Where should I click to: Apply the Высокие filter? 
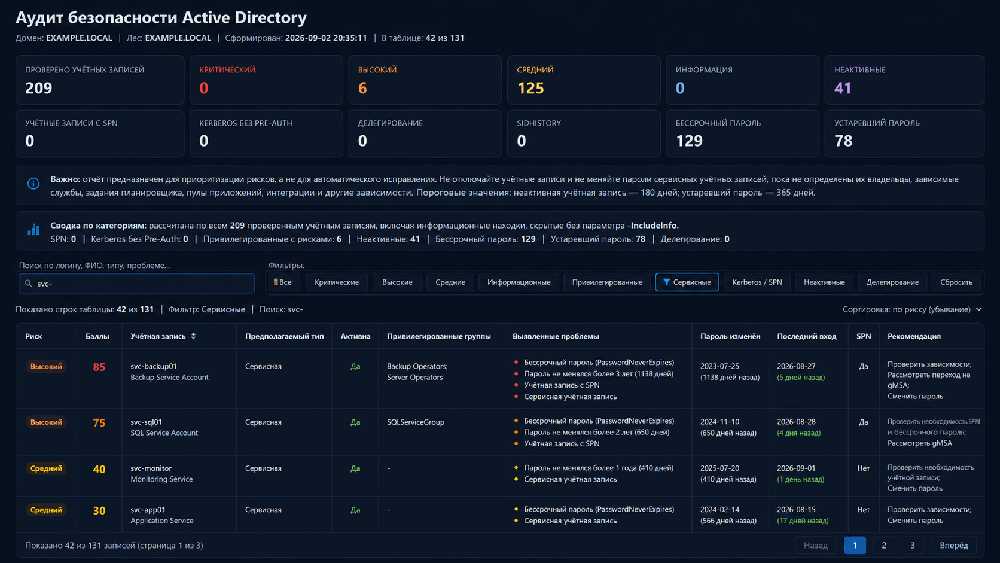[397, 282]
